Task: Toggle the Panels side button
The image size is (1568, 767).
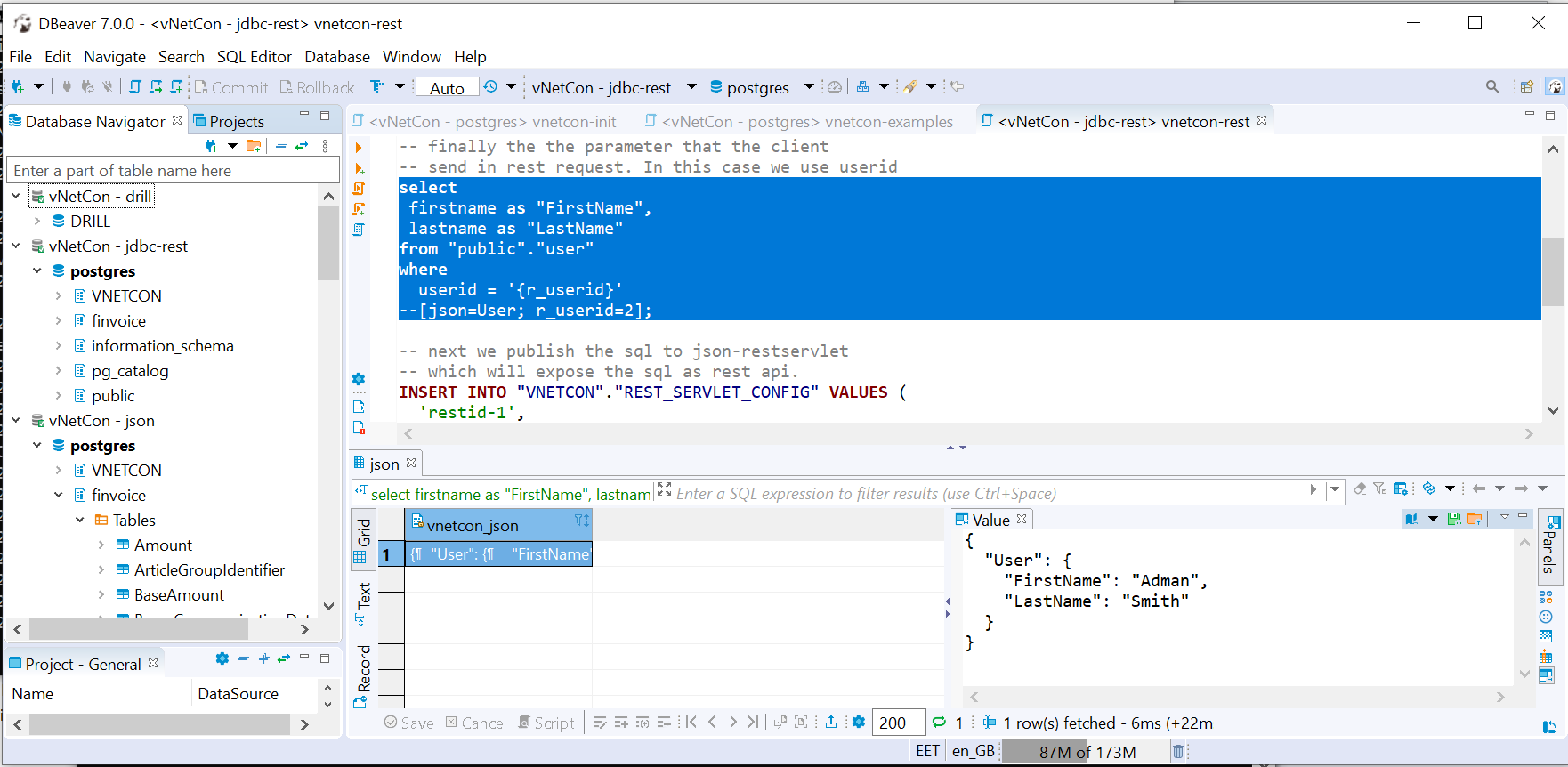Action: tap(1549, 544)
